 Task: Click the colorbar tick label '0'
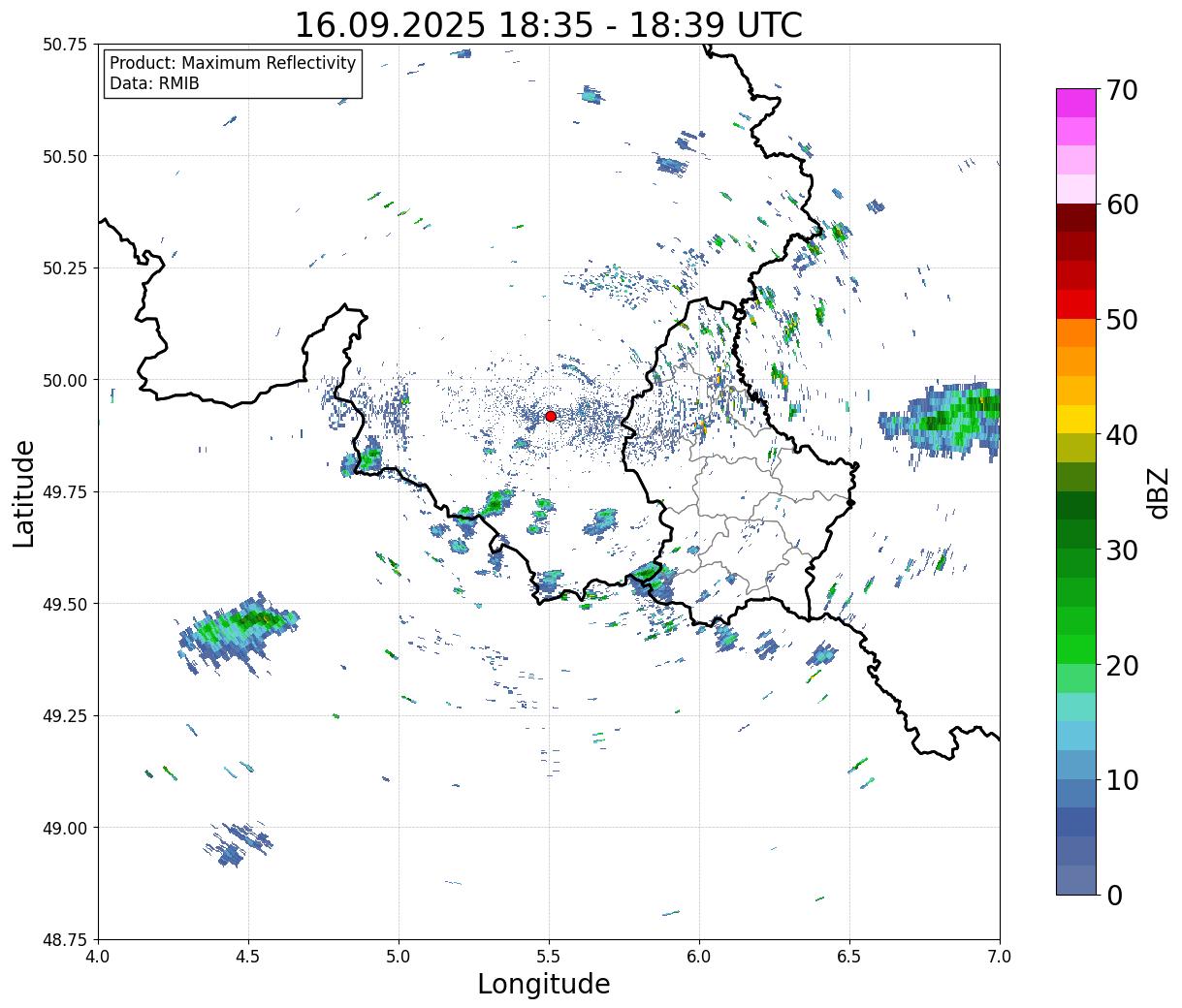point(1113,895)
